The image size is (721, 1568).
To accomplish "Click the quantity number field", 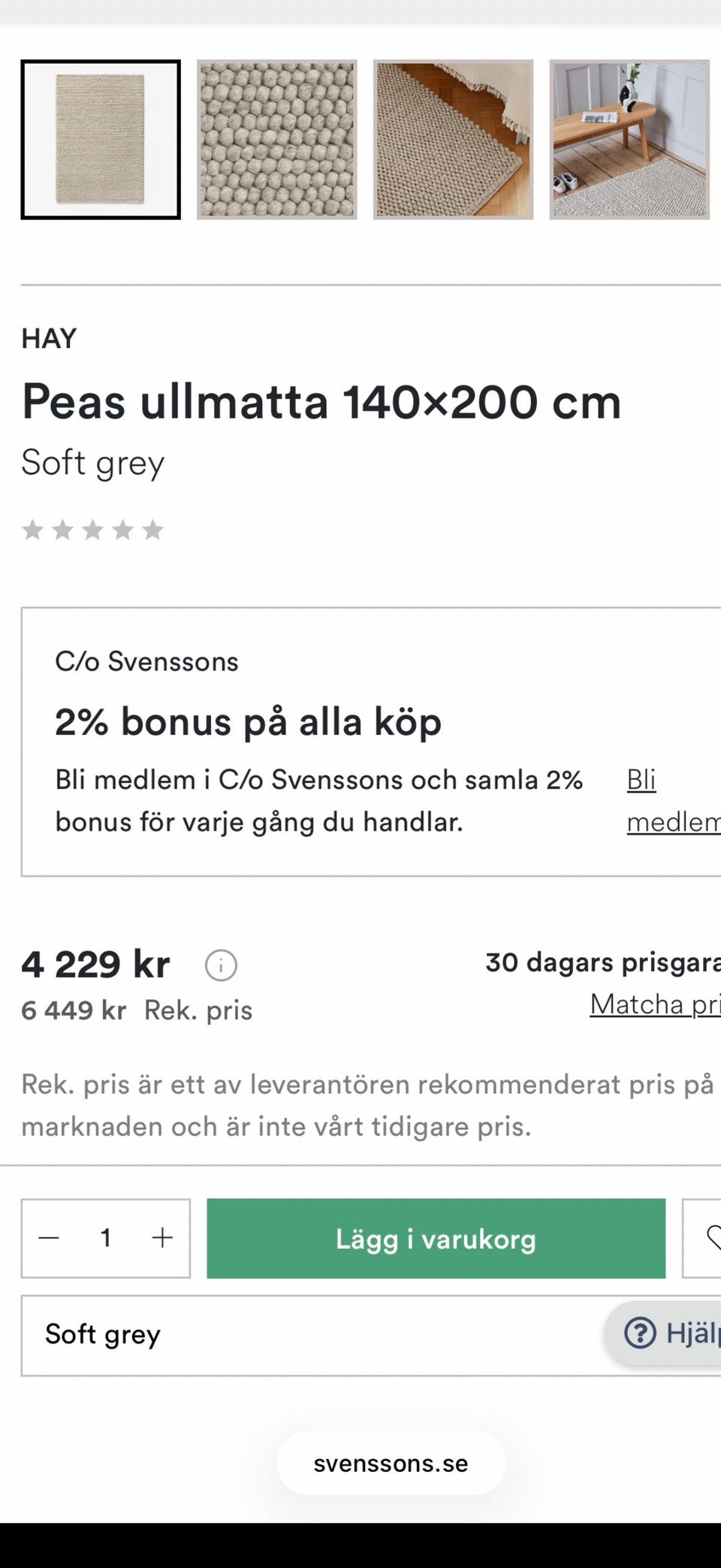I will (106, 1238).
